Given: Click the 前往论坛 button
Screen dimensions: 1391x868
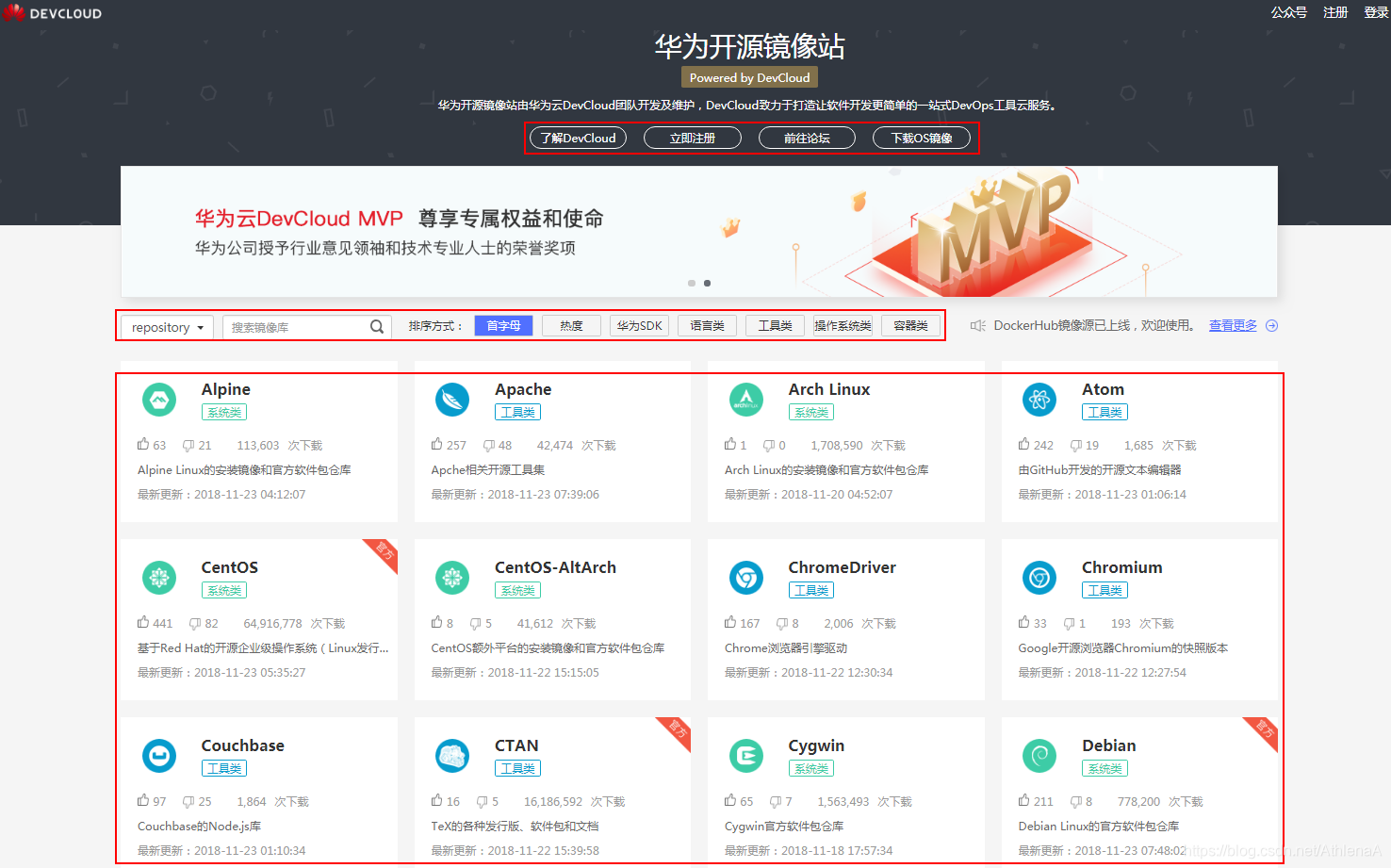Looking at the screenshot, I should pos(807,138).
